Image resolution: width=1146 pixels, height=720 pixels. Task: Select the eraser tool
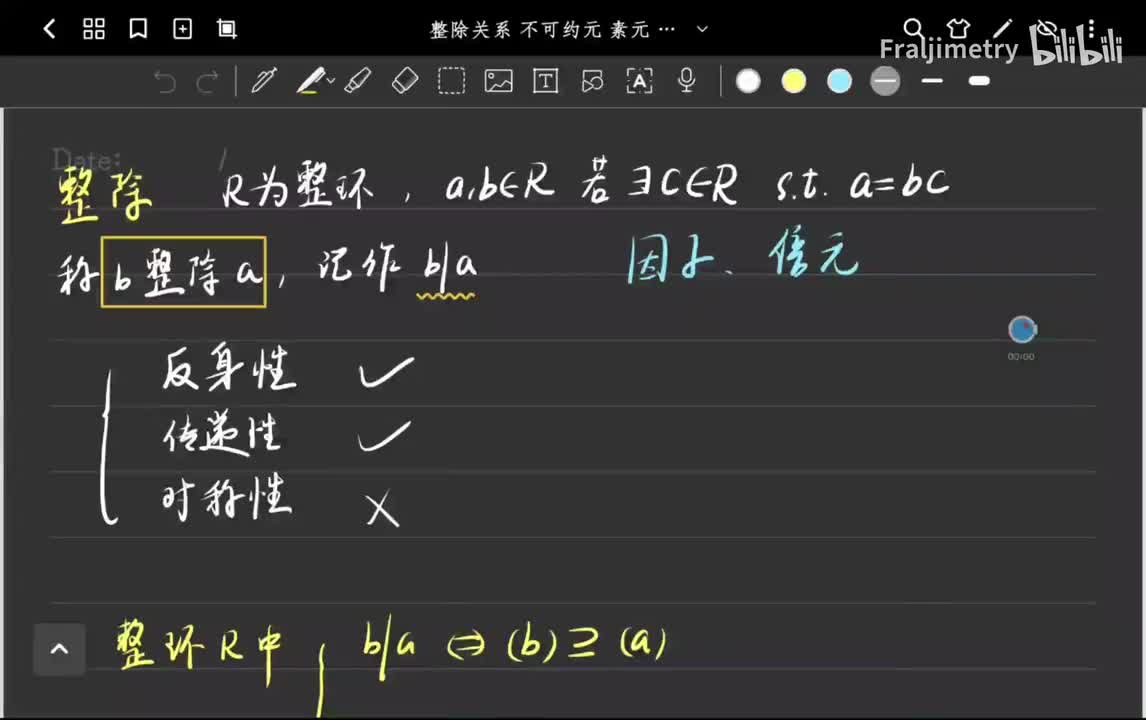[x=405, y=80]
